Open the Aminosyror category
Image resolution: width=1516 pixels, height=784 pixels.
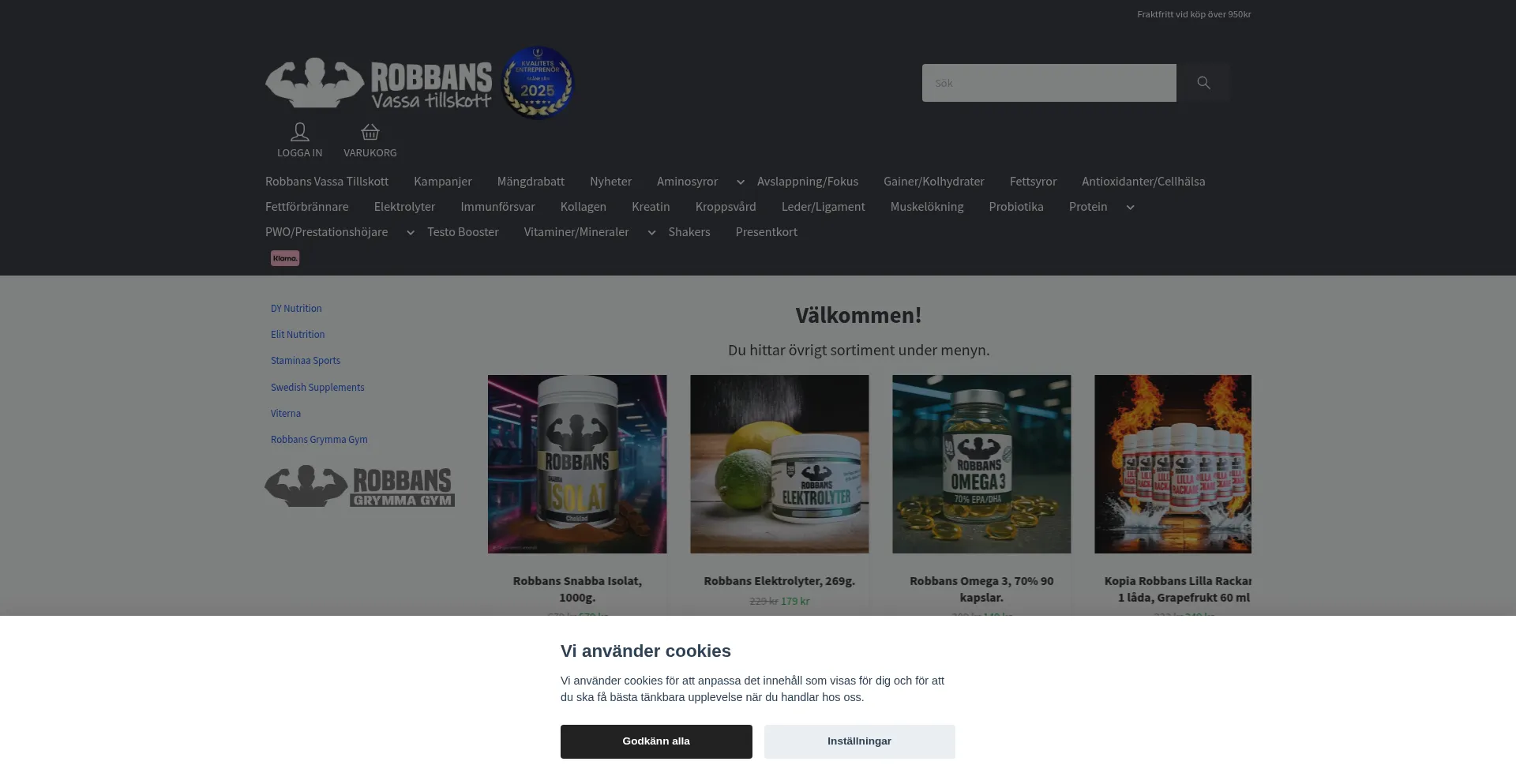coord(687,182)
